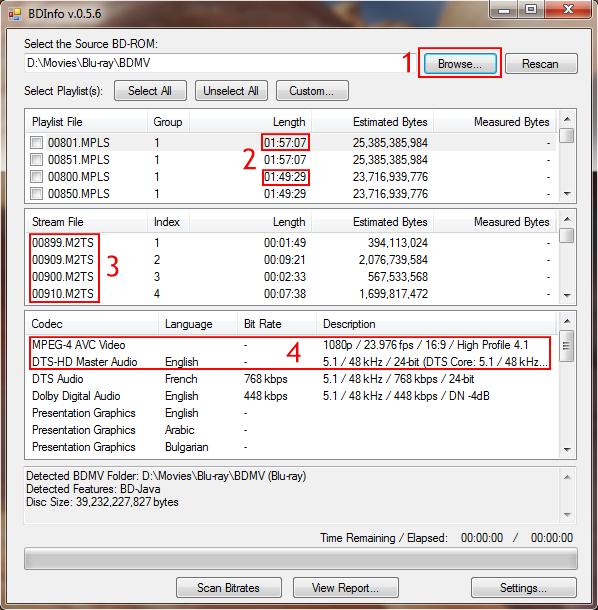Click the codec list scrollbar thumb

tap(567, 346)
